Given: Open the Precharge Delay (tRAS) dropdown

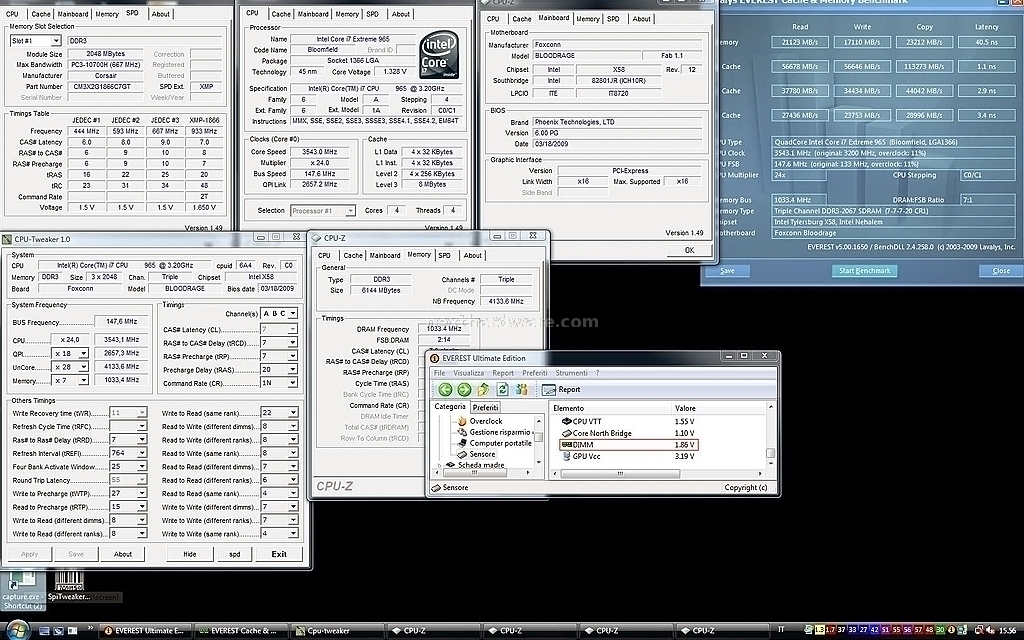Looking at the screenshot, I should pos(293,370).
